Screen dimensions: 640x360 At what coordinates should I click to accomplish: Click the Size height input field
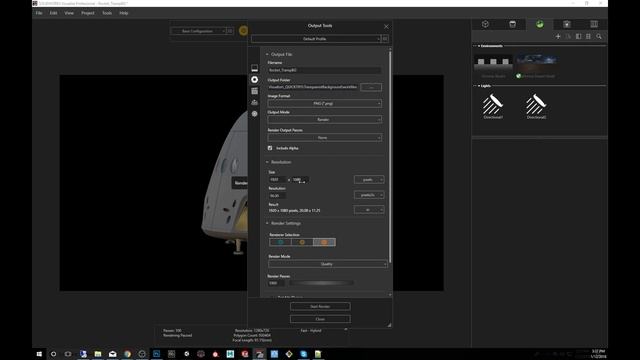point(300,180)
